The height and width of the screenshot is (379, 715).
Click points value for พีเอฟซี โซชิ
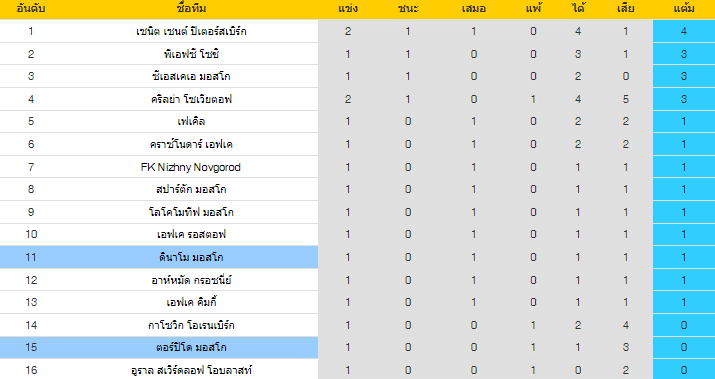pos(684,54)
